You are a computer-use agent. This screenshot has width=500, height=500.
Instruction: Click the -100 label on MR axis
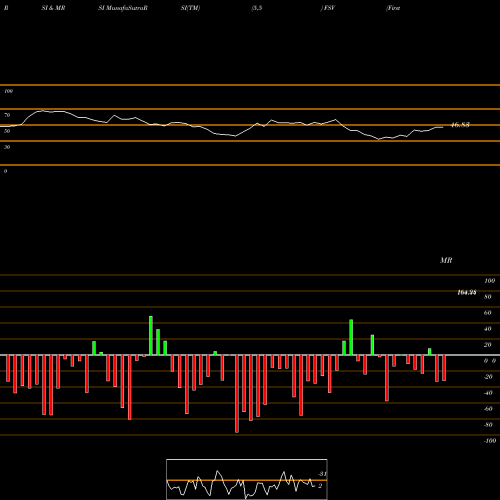tap(490, 441)
